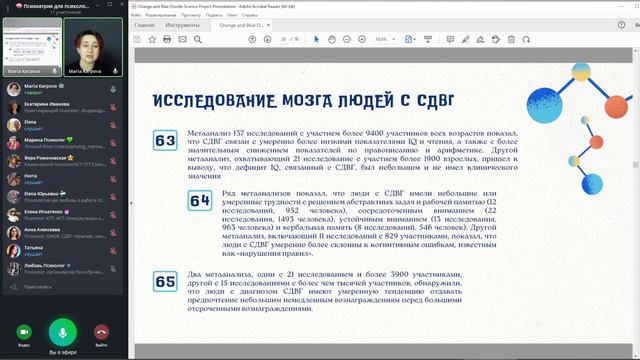
Task: Open the shared screen thumbnail of Maria Karpova
Action: coord(32,47)
